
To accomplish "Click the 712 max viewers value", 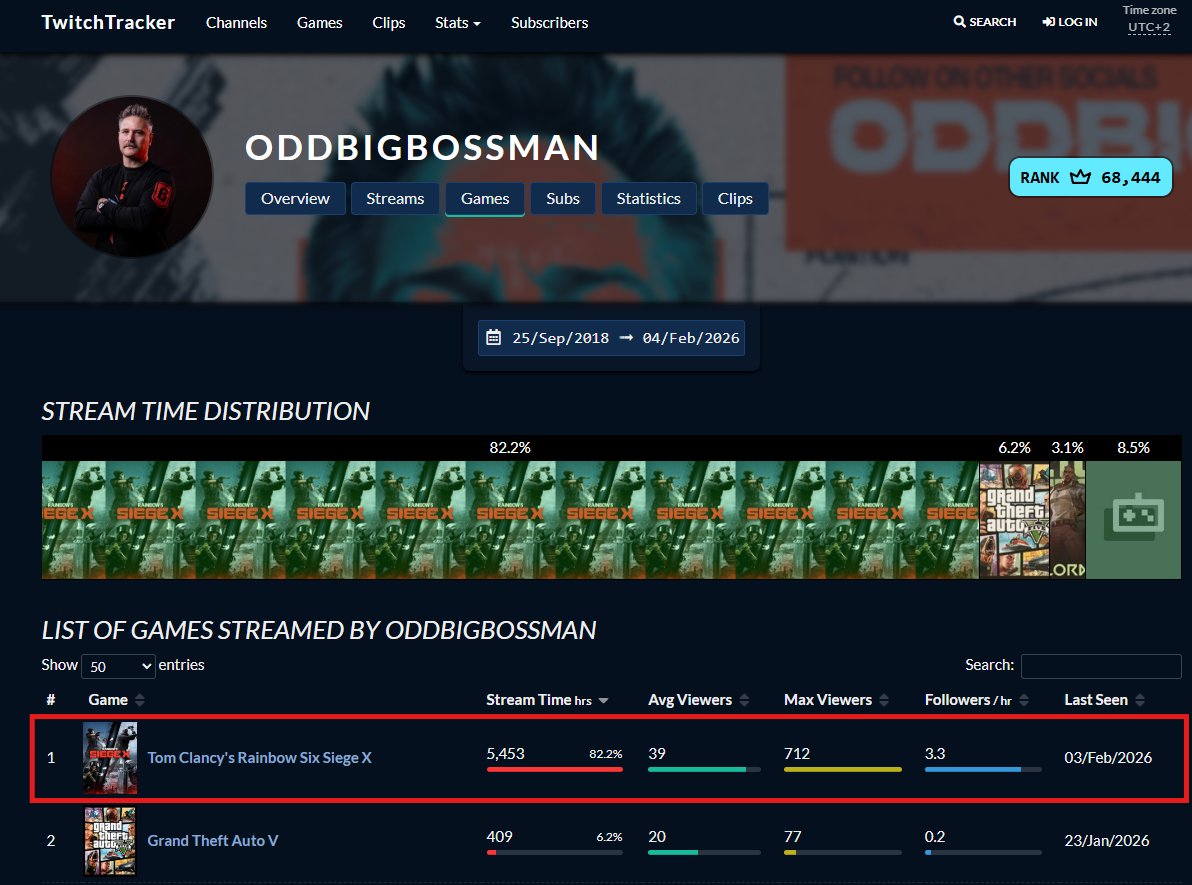I will (797, 753).
